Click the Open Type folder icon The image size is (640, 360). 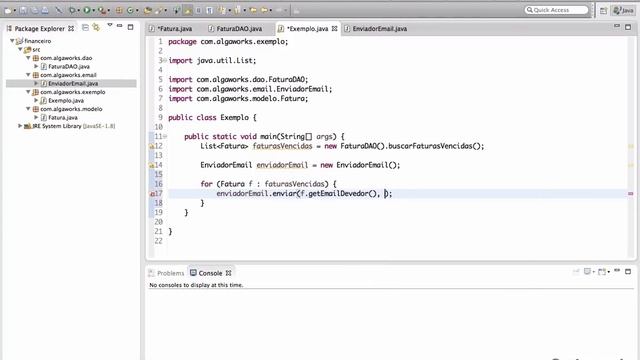(147, 11)
